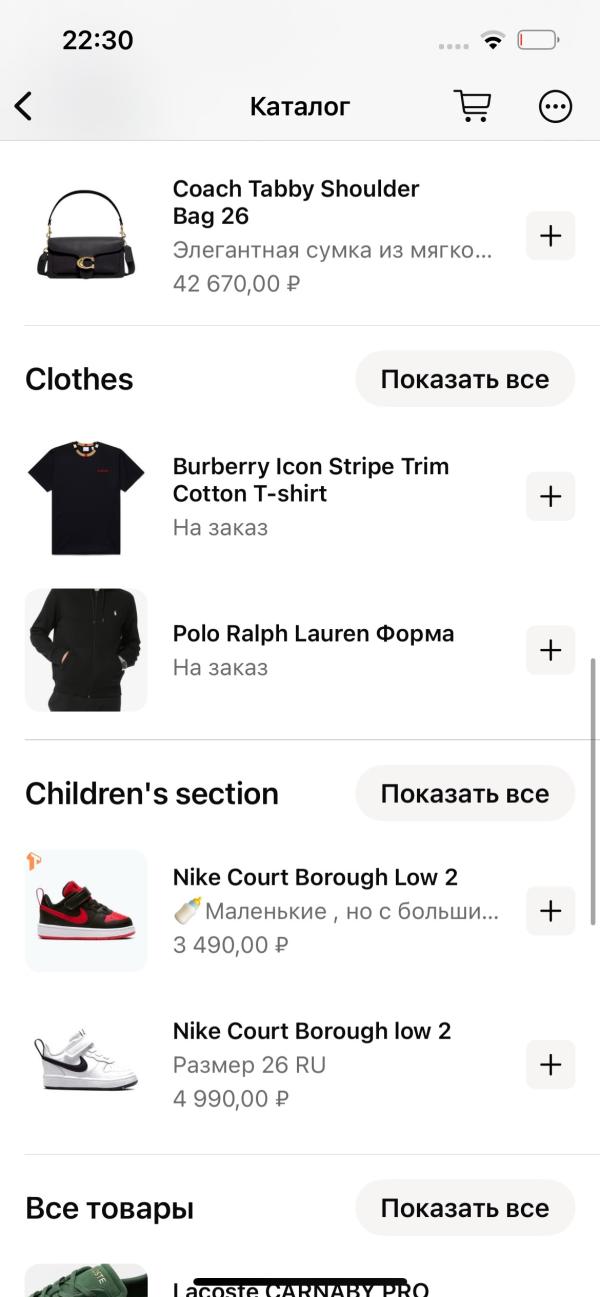Add white Nike Court Borough low 2

[551, 1065]
